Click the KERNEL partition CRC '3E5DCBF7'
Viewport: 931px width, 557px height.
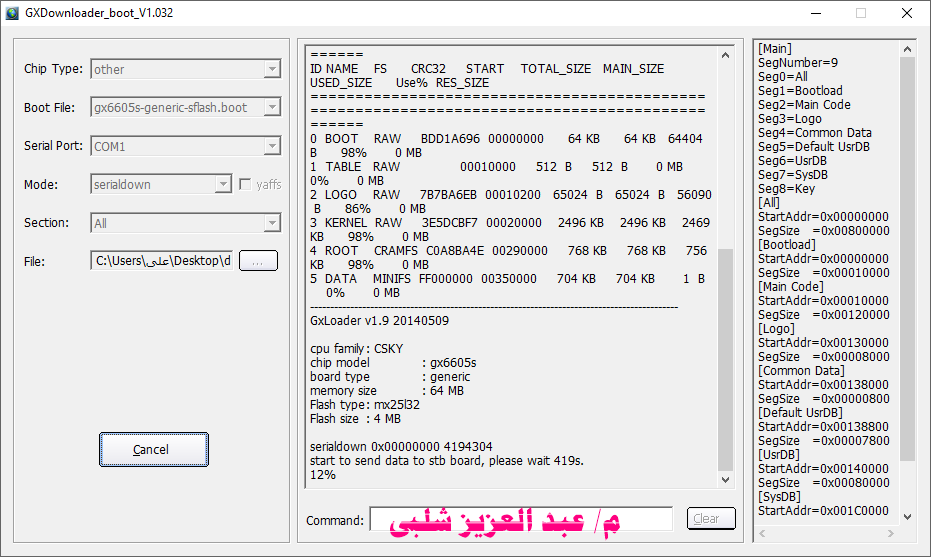click(x=449, y=223)
